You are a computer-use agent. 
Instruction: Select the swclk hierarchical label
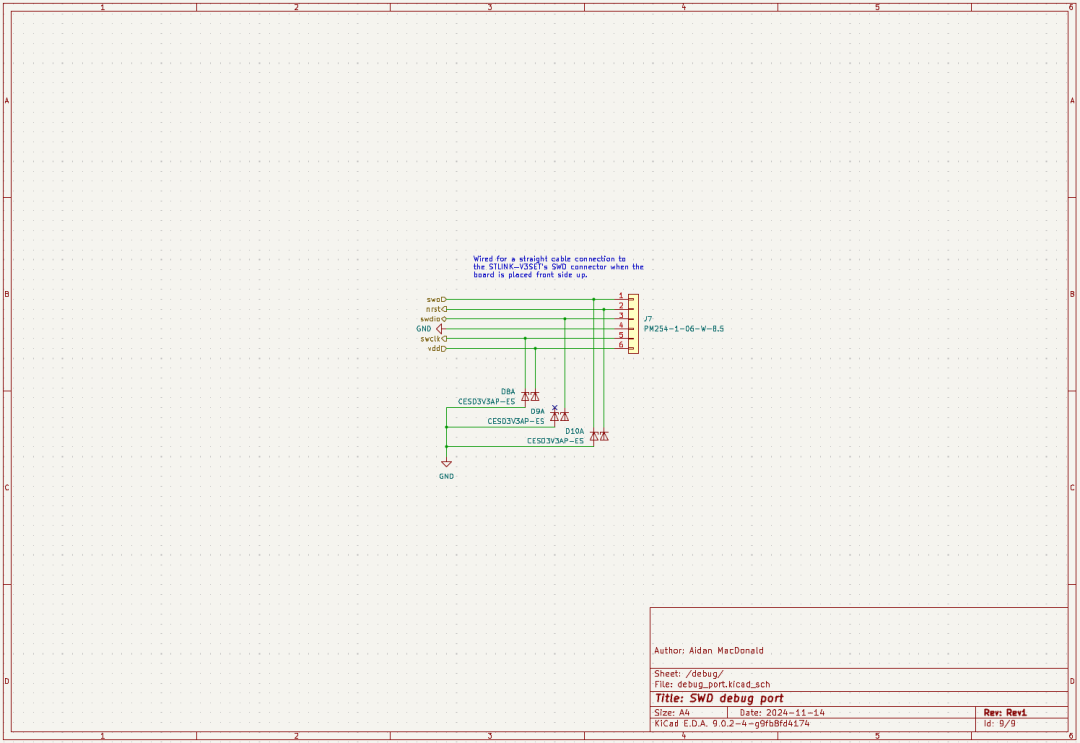coord(434,339)
